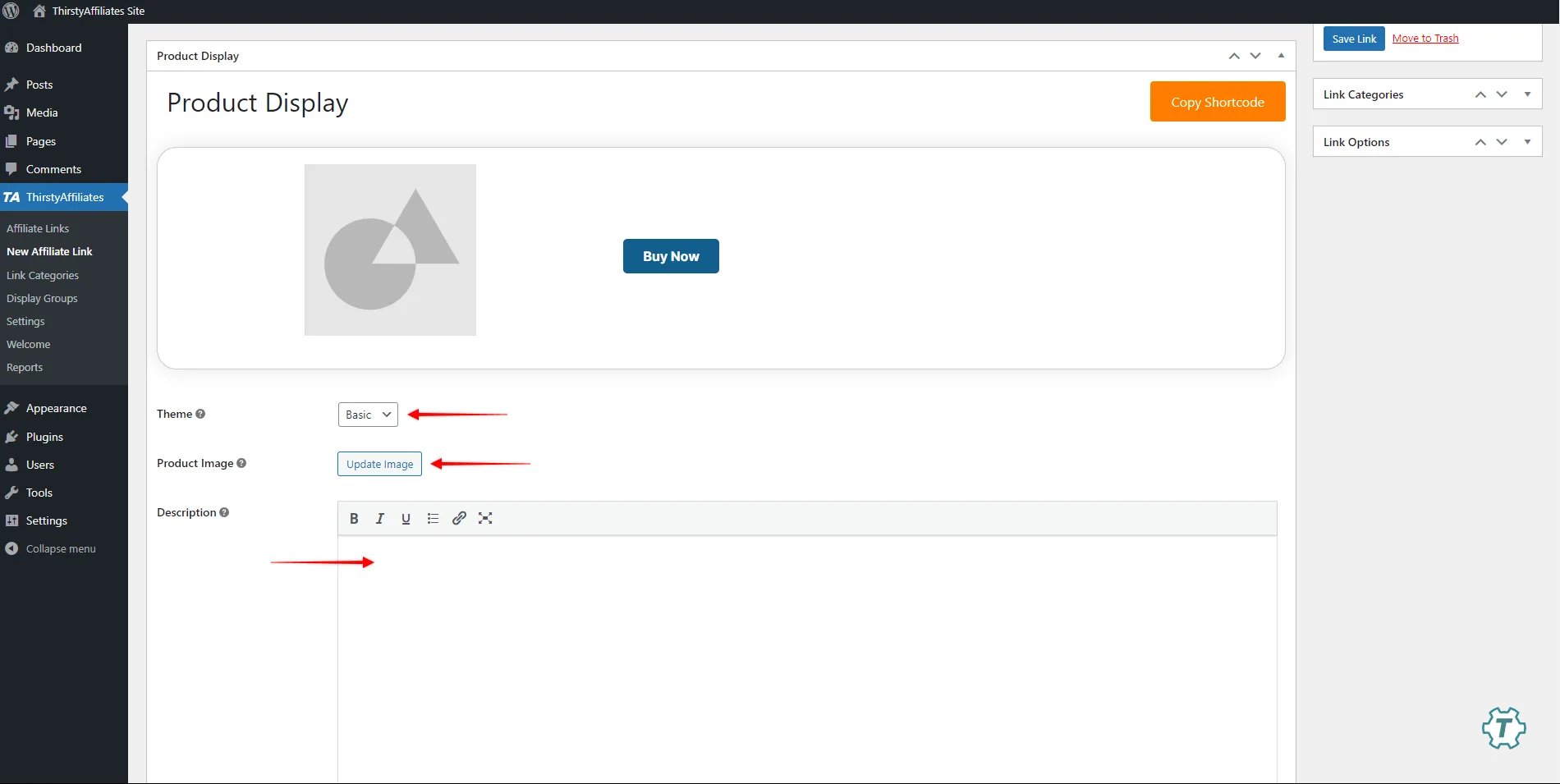
Task: Click the Bold formatting button
Action: click(x=354, y=518)
